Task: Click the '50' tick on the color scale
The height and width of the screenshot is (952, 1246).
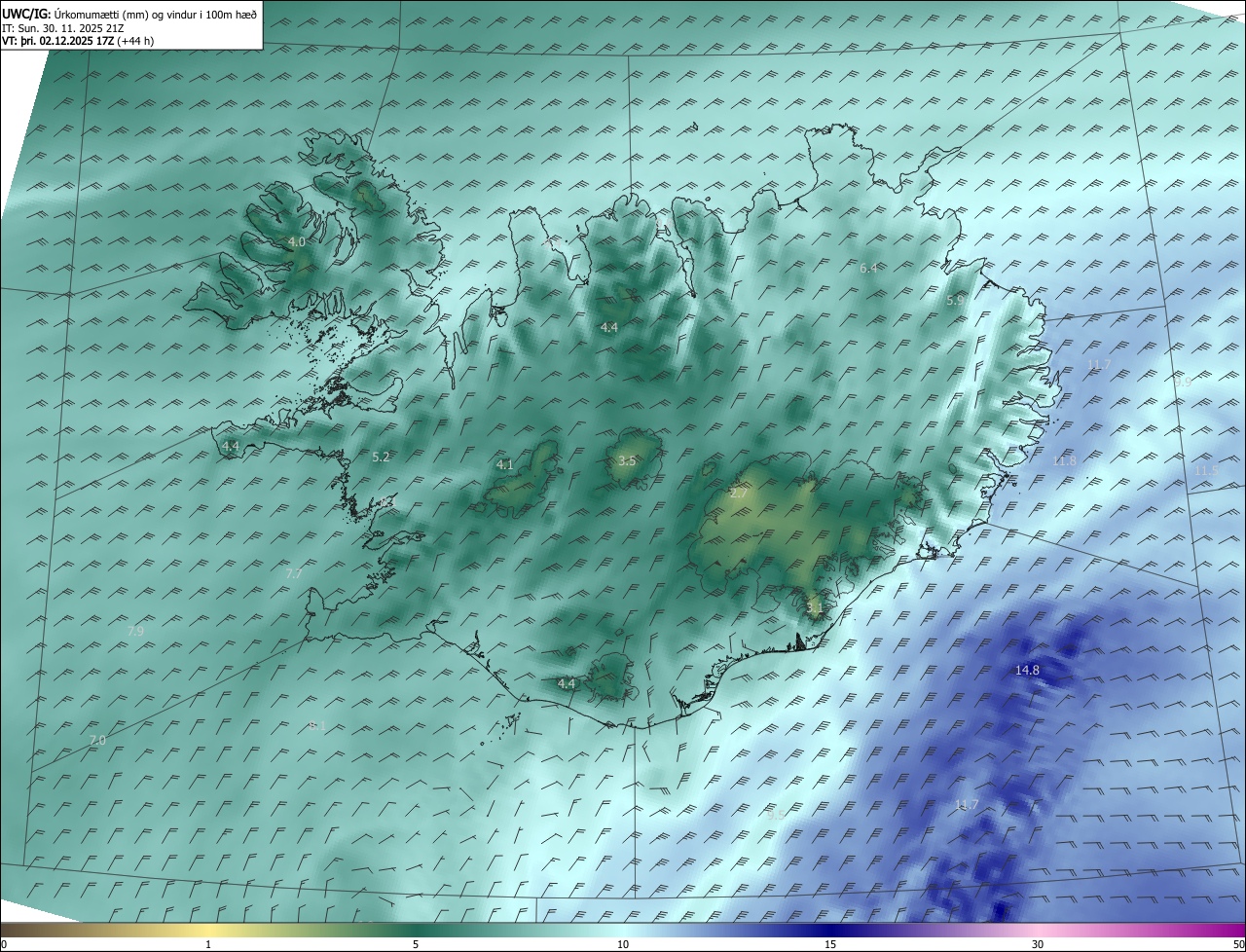Action: (1239, 944)
